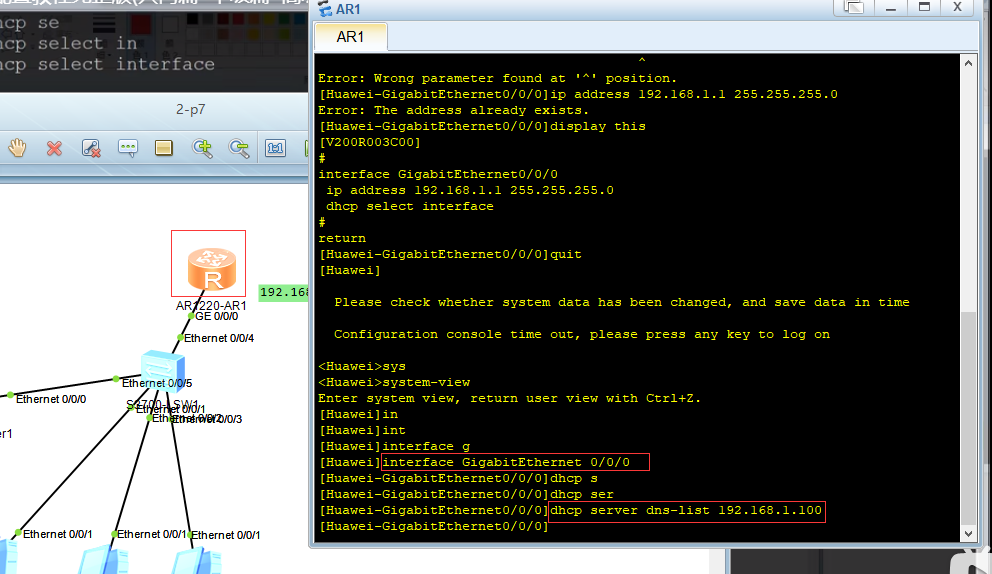Select the AR1 router device icon
The image size is (992, 574).
coord(211,268)
